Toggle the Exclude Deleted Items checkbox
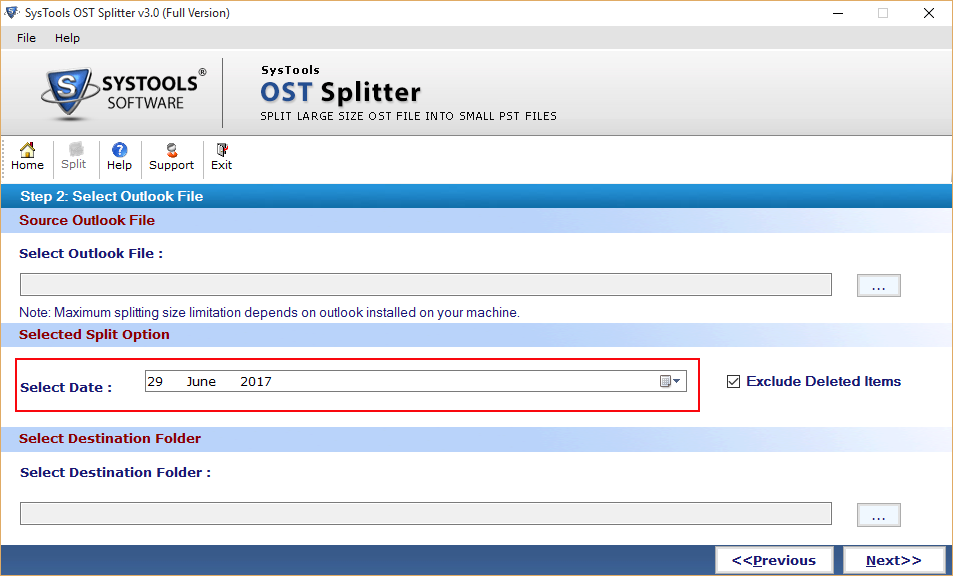 [x=734, y=382]
